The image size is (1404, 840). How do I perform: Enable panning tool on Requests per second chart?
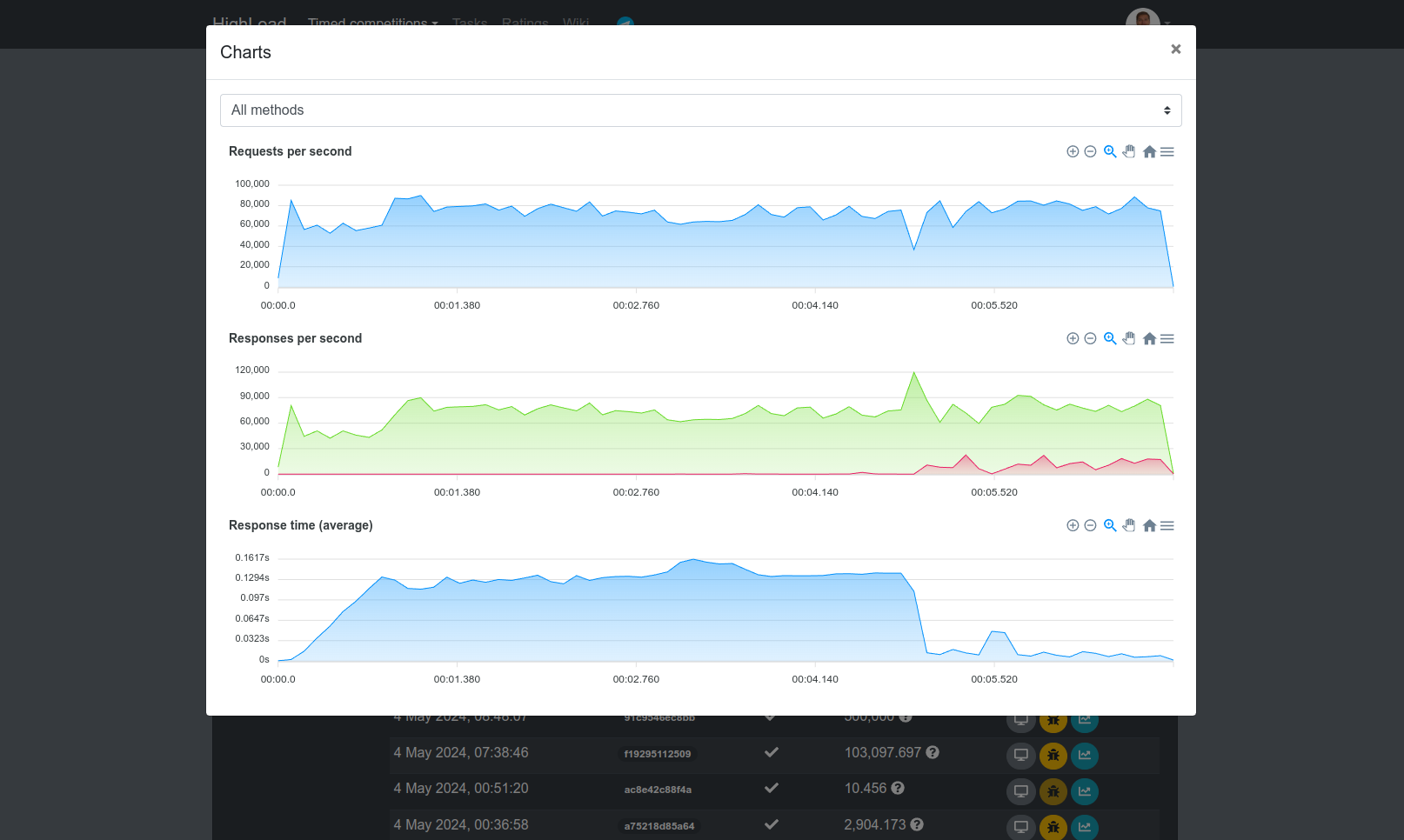[x=1129, y=151]
